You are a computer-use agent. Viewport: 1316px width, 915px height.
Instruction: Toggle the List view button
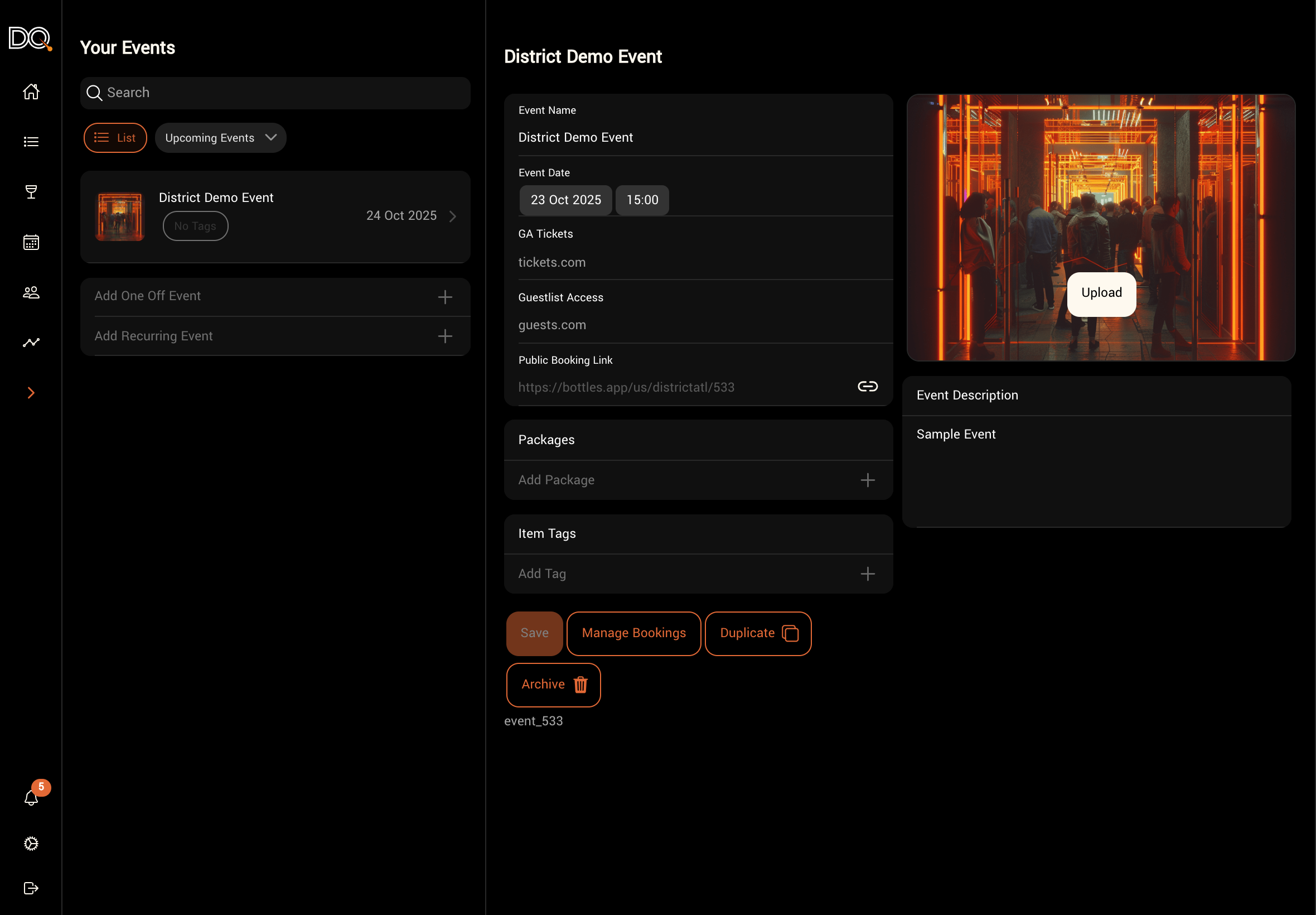click(115, 138)
